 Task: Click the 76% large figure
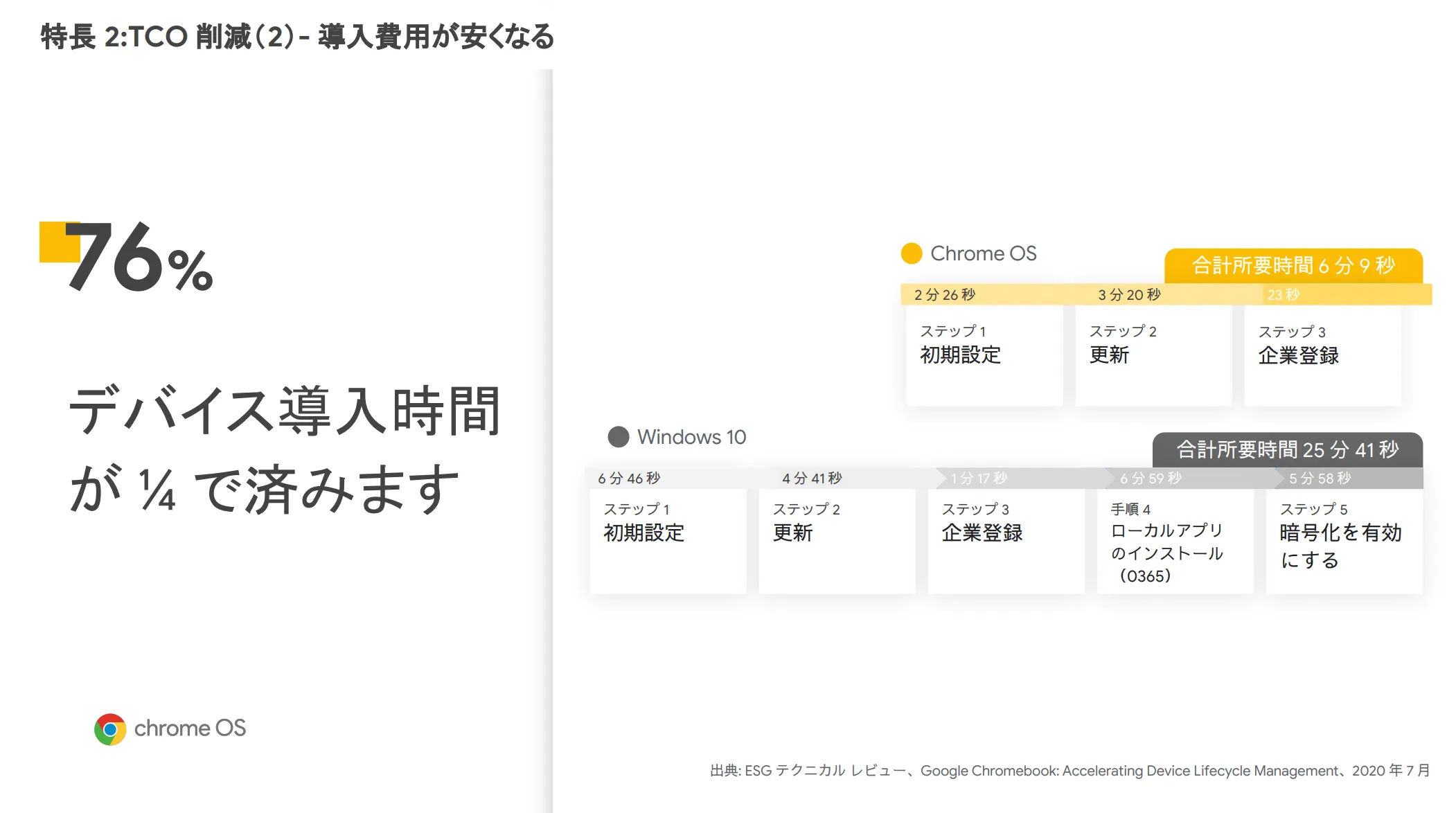coord(141,256)
